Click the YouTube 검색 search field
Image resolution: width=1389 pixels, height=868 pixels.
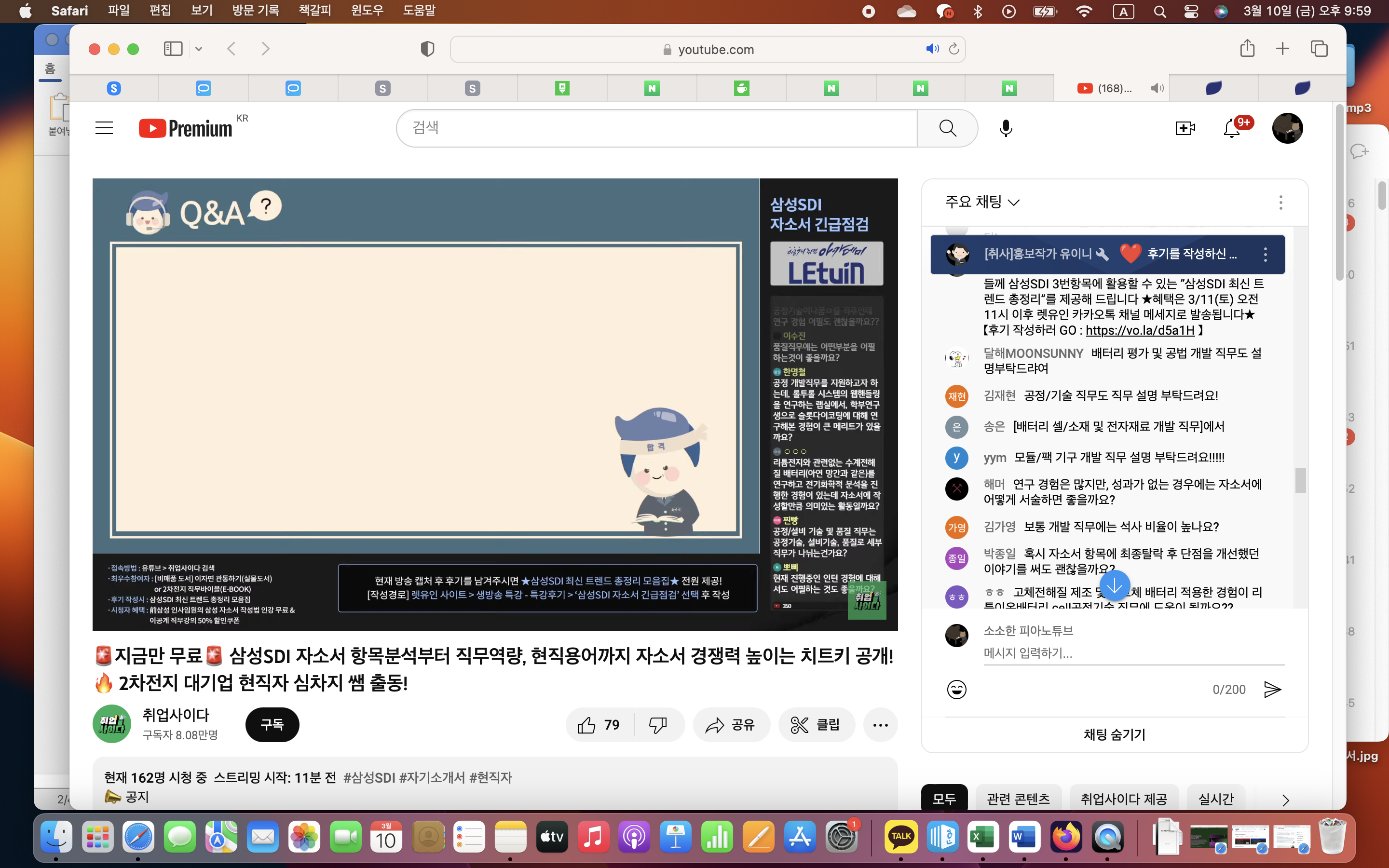[656, 128]
